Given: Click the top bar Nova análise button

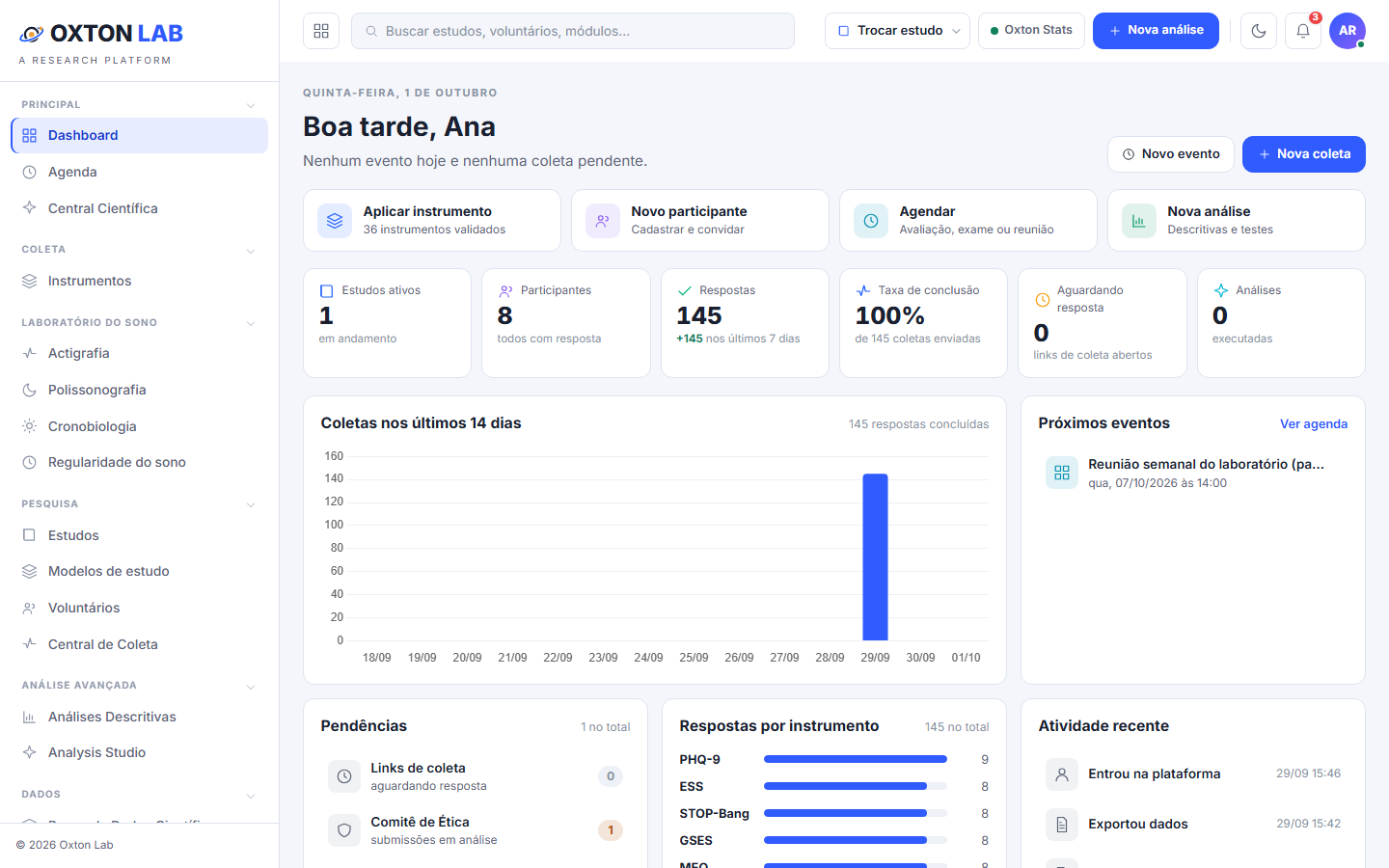Looking at the screenshot, I should (x=1156, y=31).
